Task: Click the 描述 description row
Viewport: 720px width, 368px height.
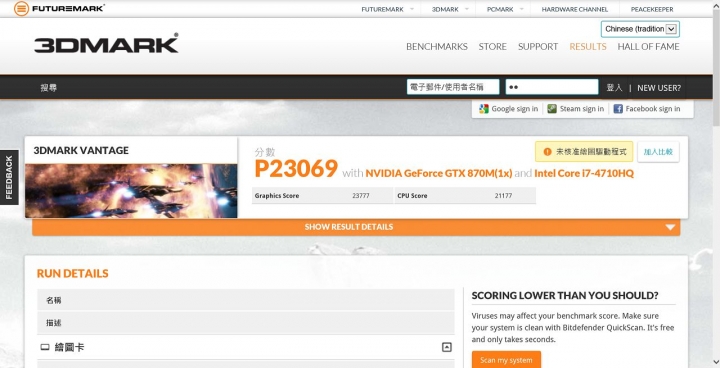Action: pyautogui.click(x=246, y=323)
